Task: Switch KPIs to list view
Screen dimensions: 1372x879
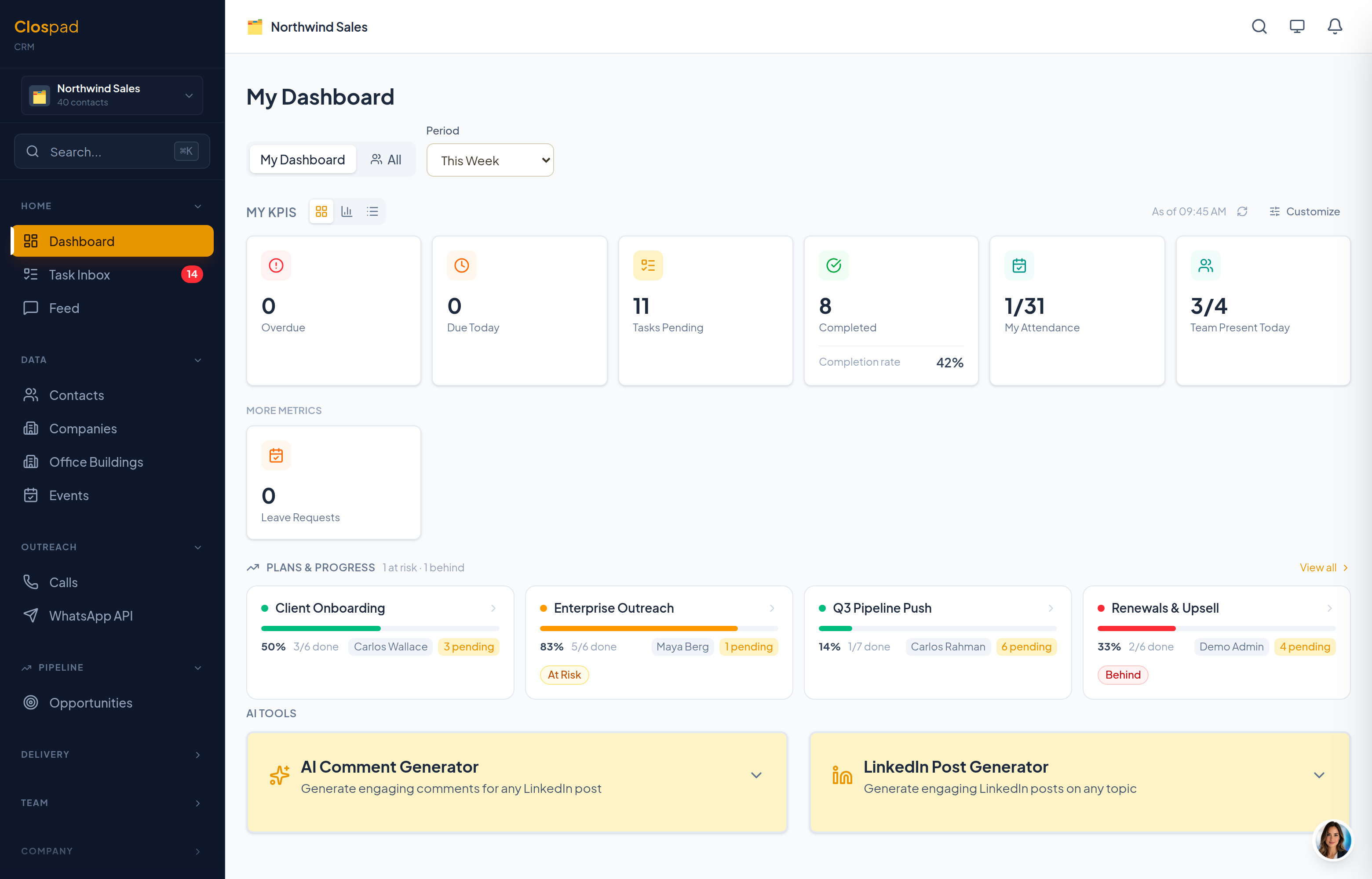Action: pos(372,212)
